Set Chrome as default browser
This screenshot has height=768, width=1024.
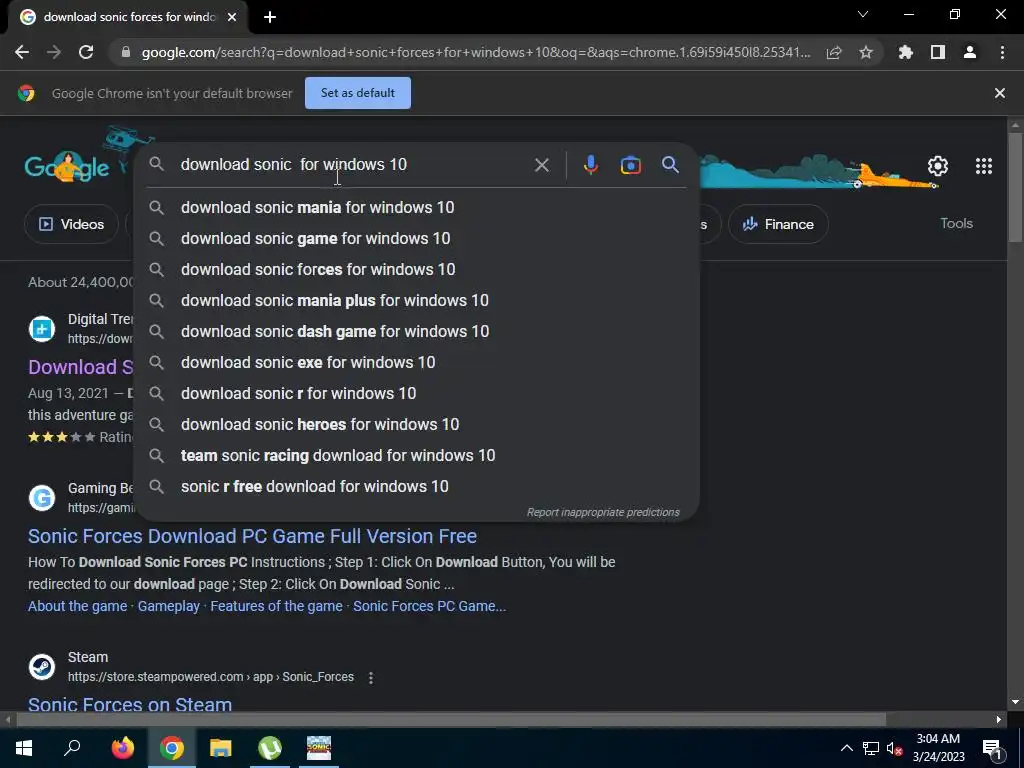[358, 93]
